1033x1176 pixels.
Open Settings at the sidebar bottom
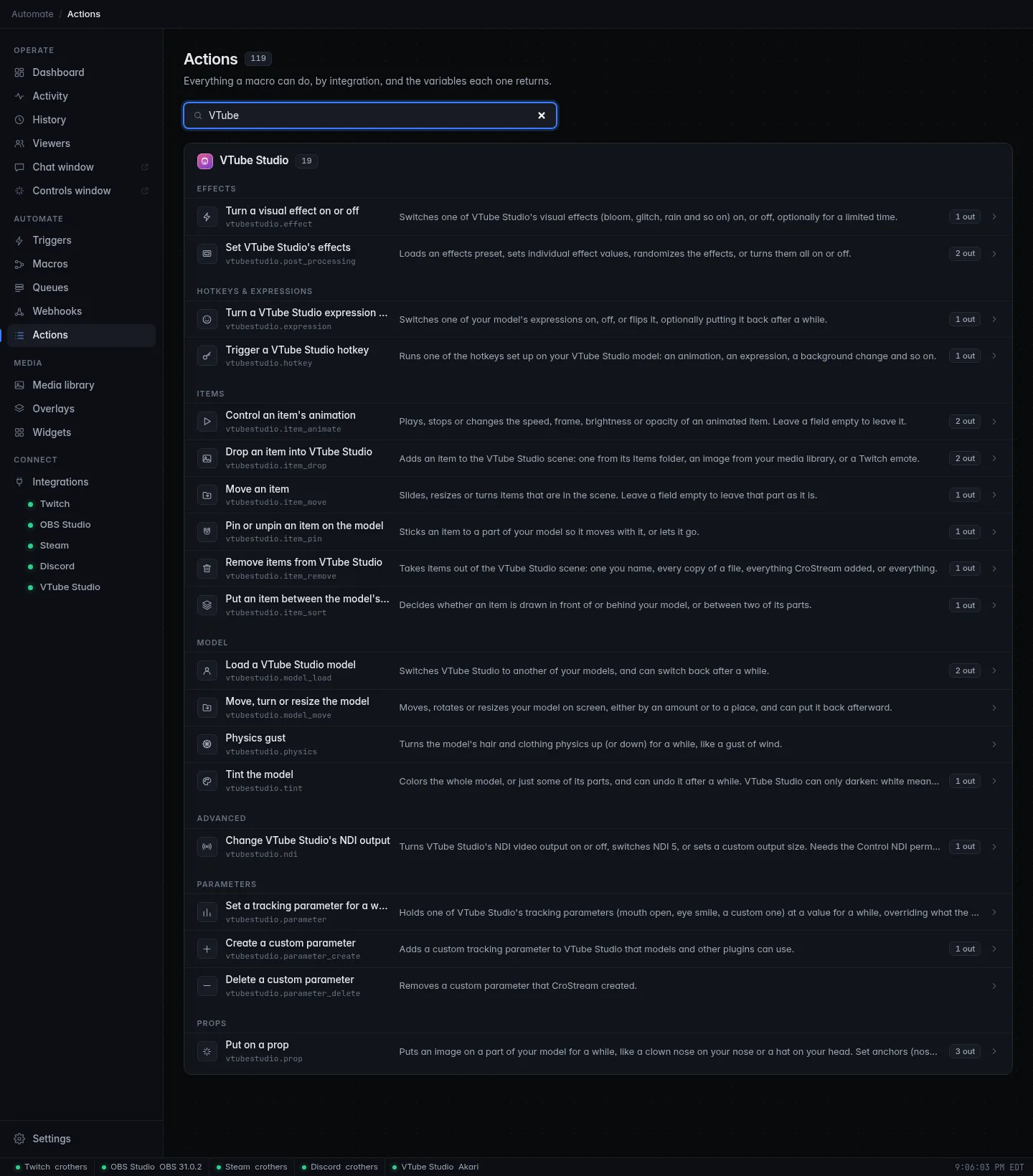(x=81, y=1139)
